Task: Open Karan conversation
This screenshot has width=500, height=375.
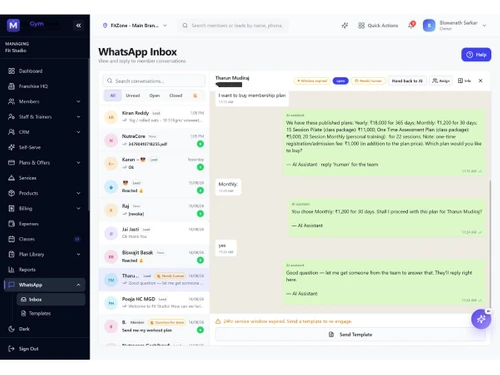Action: coord(154,163)
